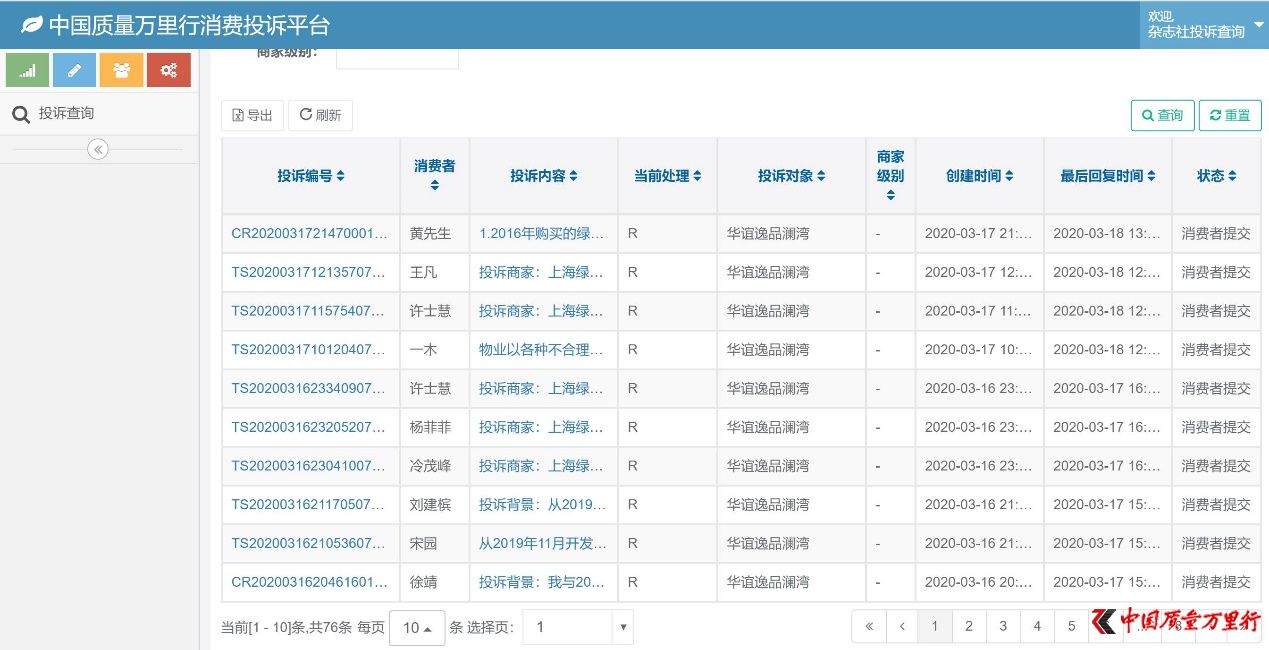
Task: Open content link '1.2016年购买的绿…'
Action: (543, 234)
